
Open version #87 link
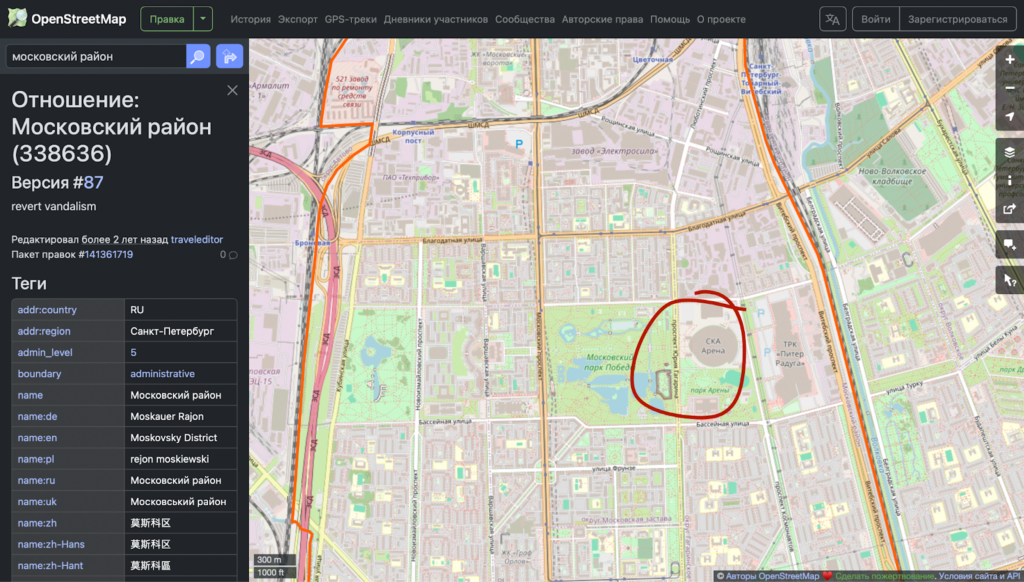pyautogui.click(x=93, y=182)
